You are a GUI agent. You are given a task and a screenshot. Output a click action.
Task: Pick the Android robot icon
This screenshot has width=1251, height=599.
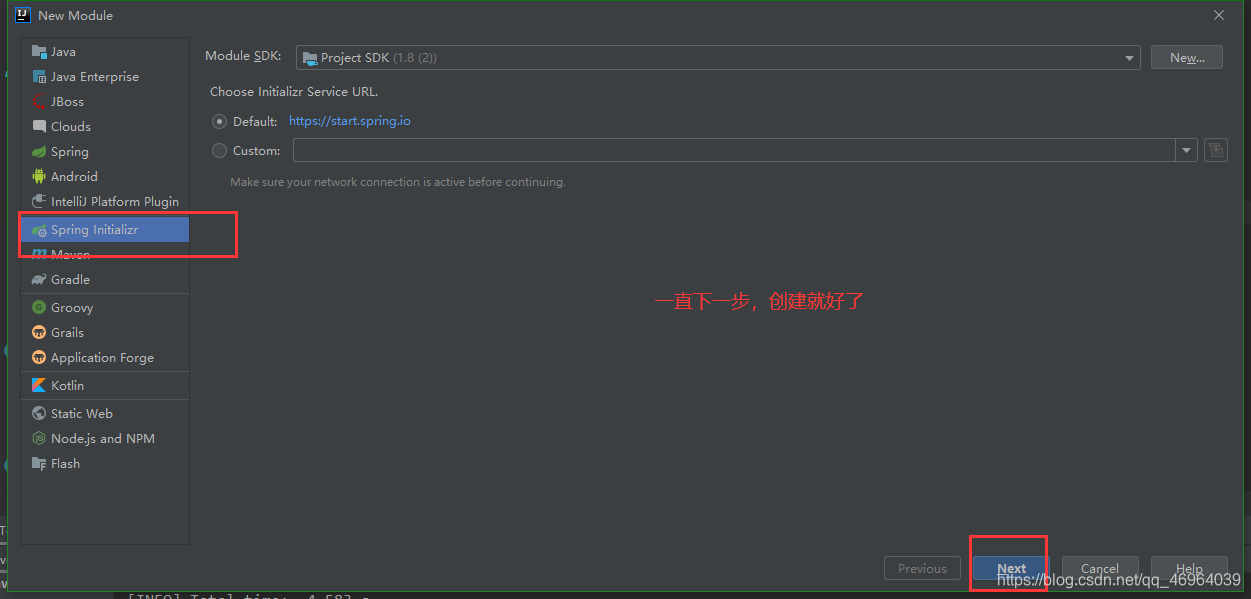(39, 177)
